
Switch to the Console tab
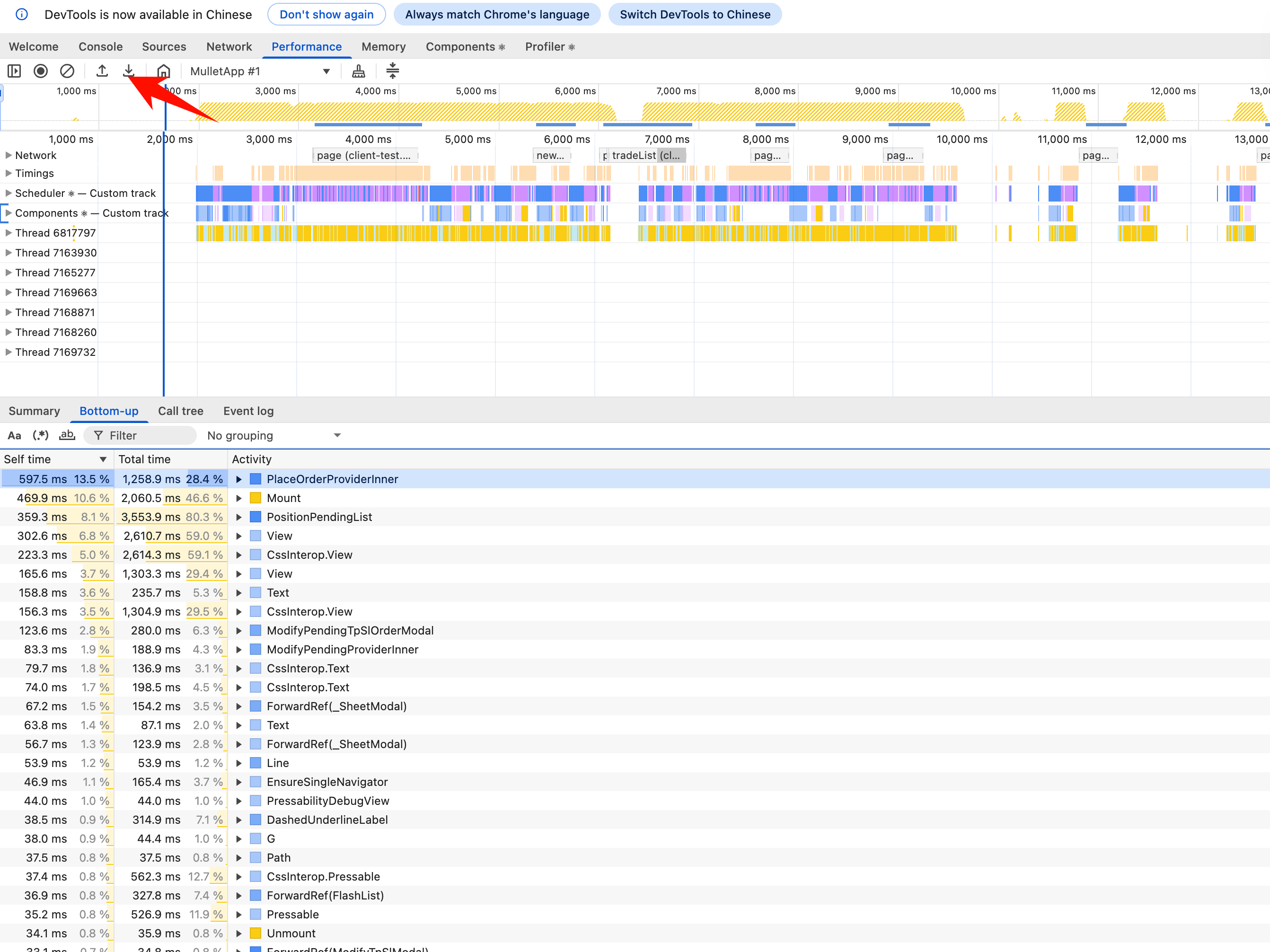100,46
